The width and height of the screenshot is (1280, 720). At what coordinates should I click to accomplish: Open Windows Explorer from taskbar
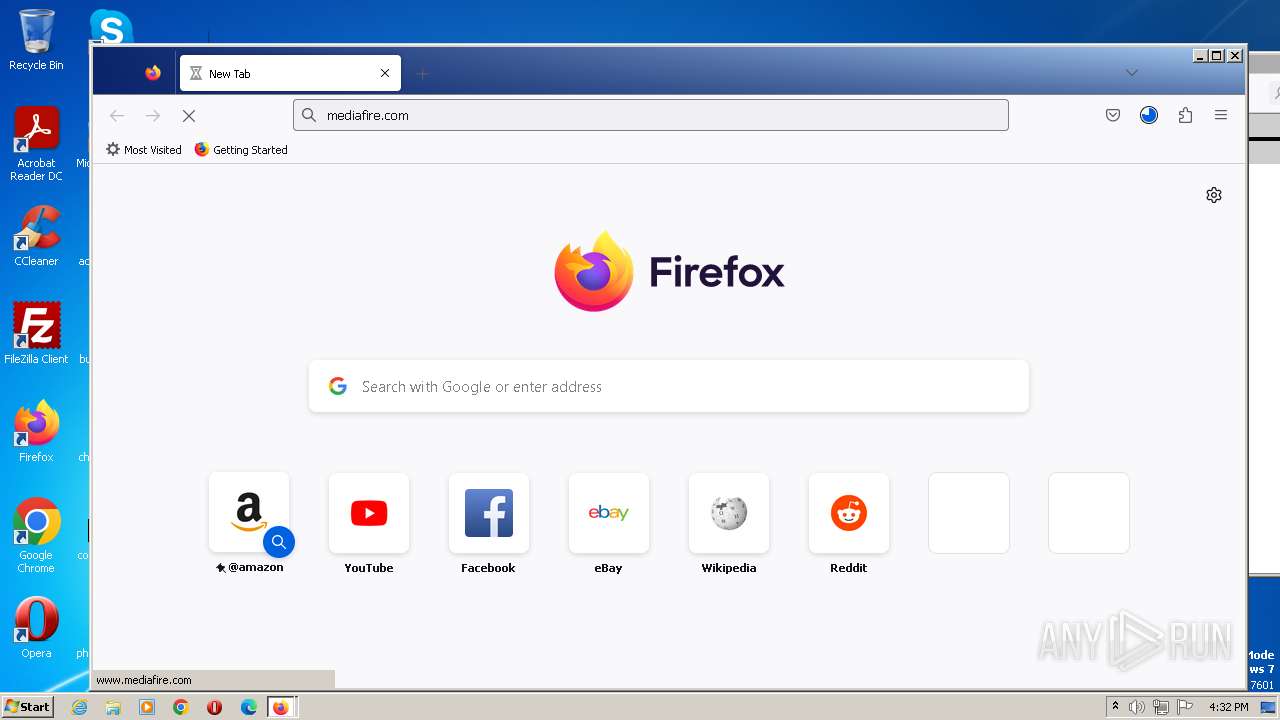(x=113, y=707)
